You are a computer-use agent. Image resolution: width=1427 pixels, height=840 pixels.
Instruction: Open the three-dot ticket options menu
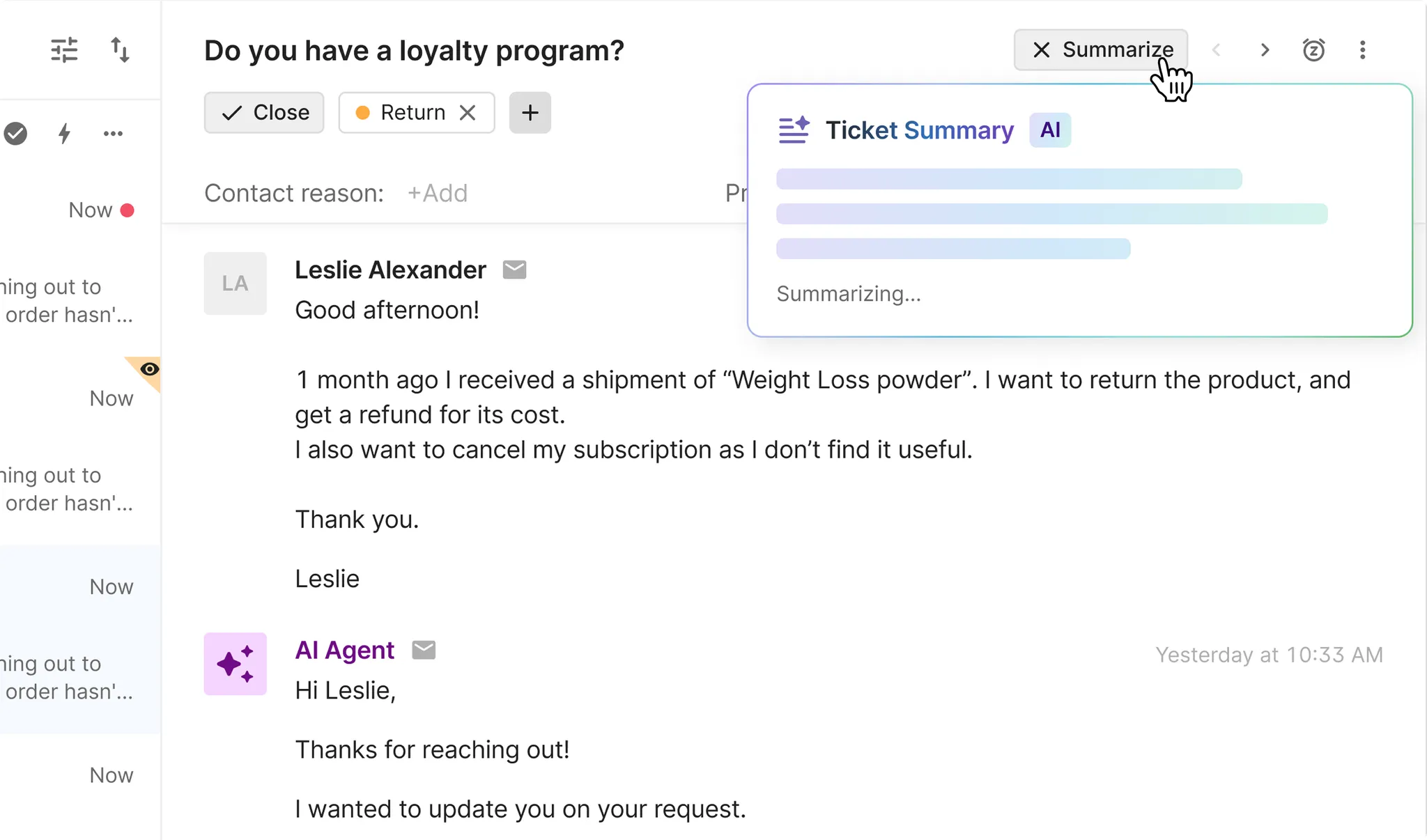[1362, 50]
